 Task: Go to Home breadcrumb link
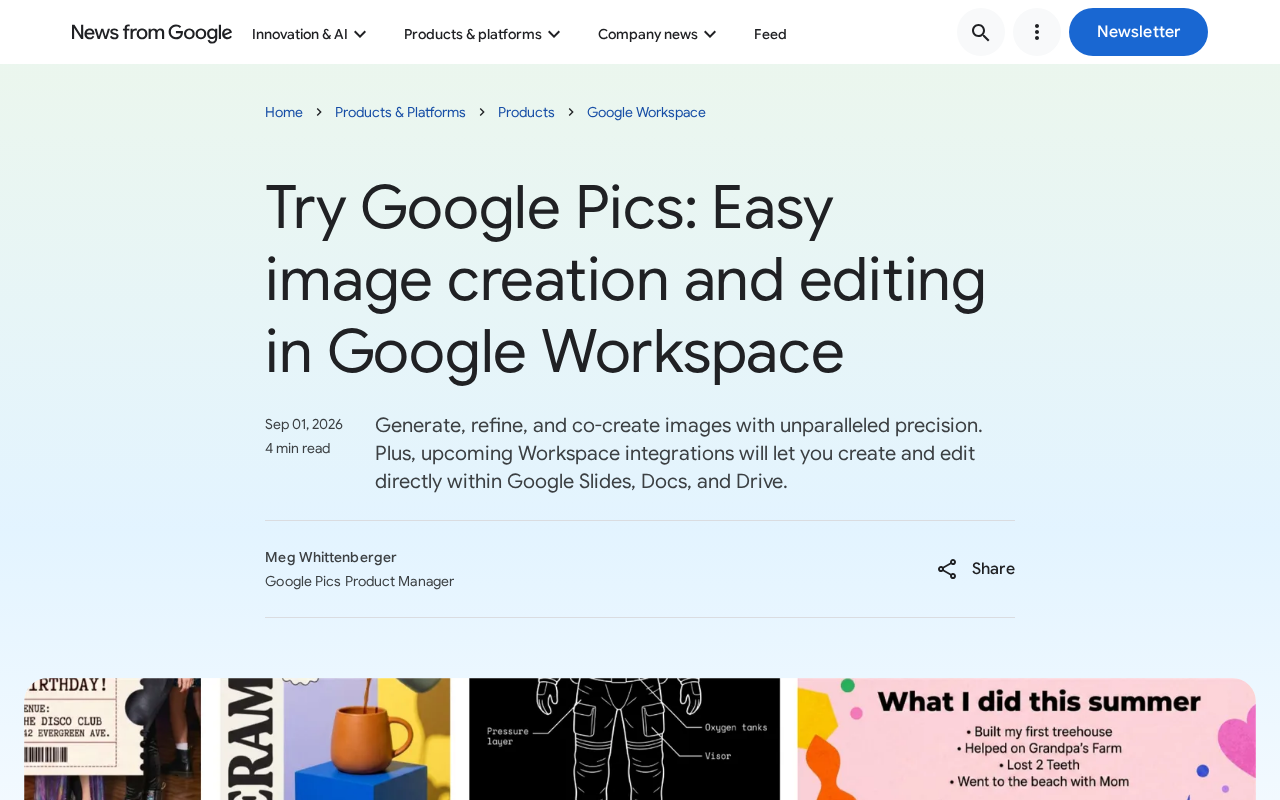[284, 112]
